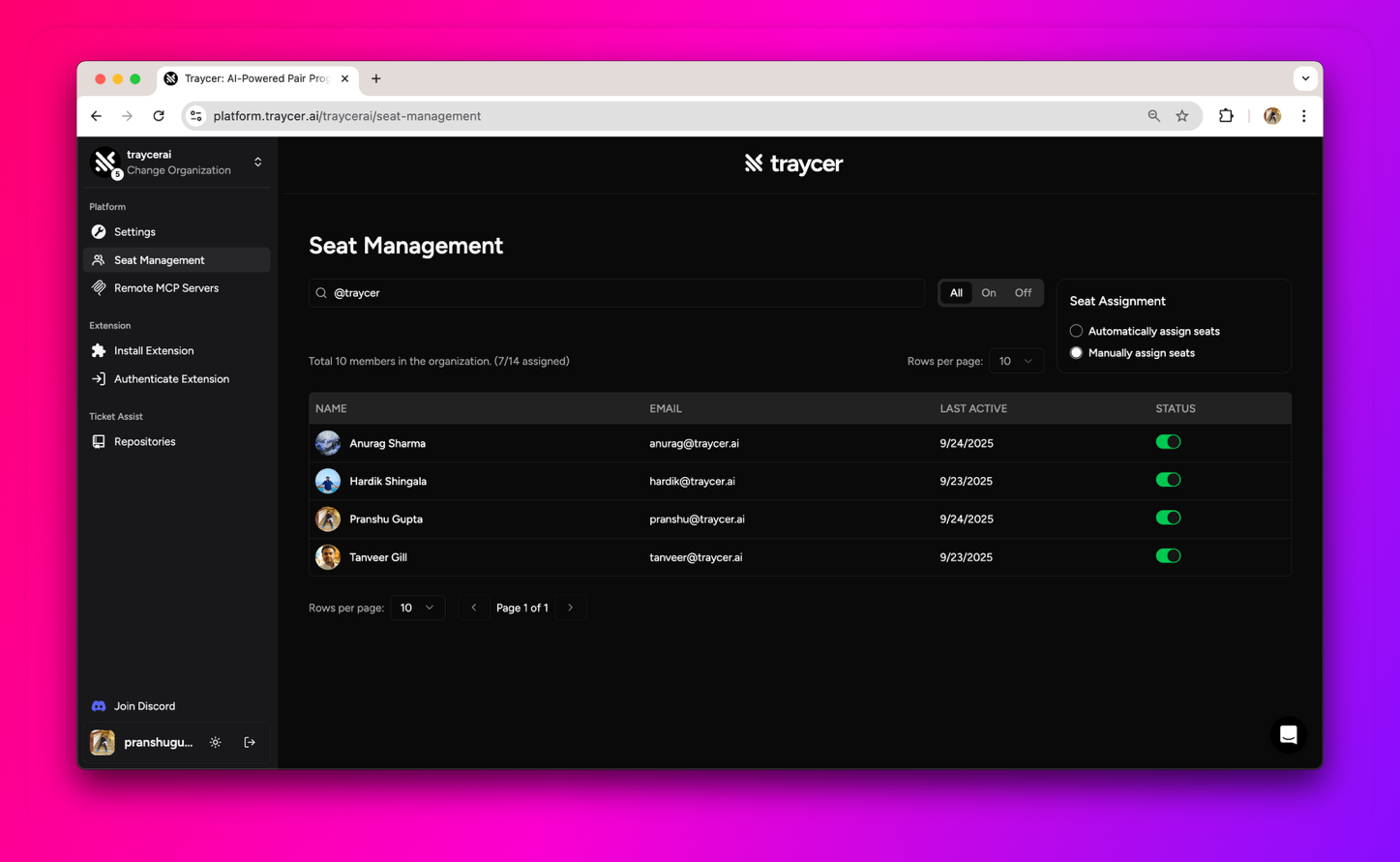Go to previous page of members

coord(474,609)
